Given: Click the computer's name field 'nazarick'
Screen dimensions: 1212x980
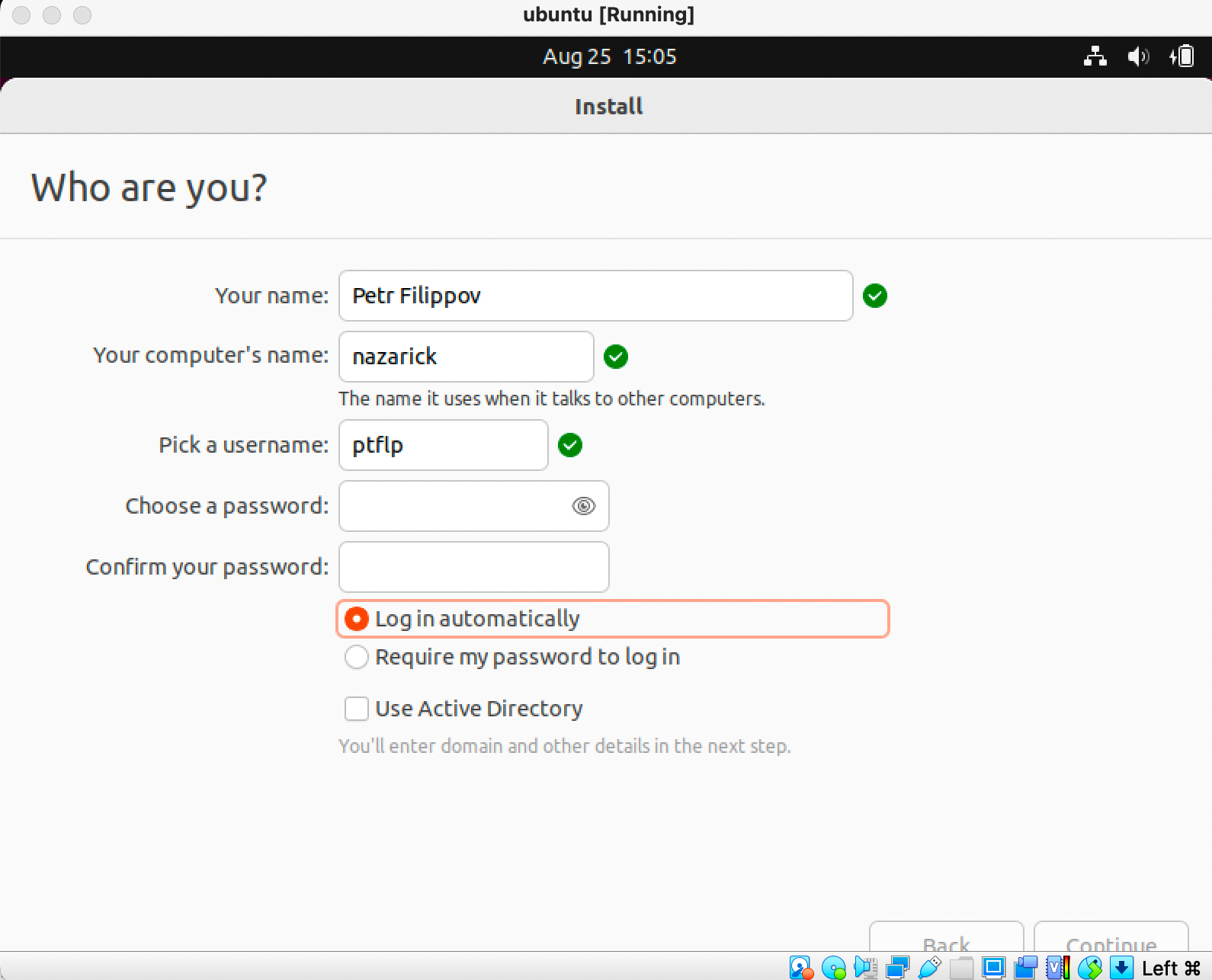Looking at the screenshot, I should pyautogui.click(x=466, y=357).
